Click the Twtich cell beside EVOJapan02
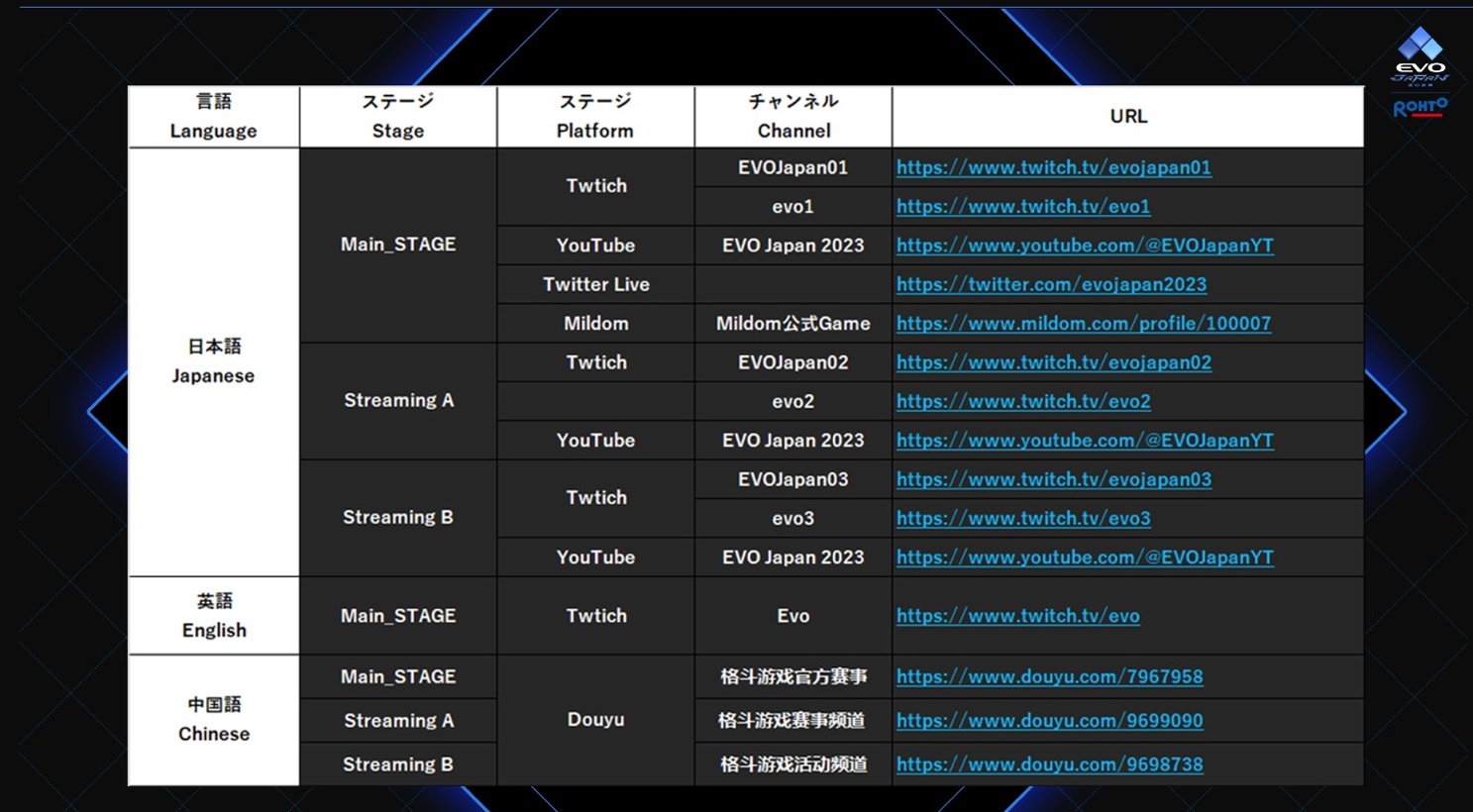The image size is (1473, 812). 595,362
